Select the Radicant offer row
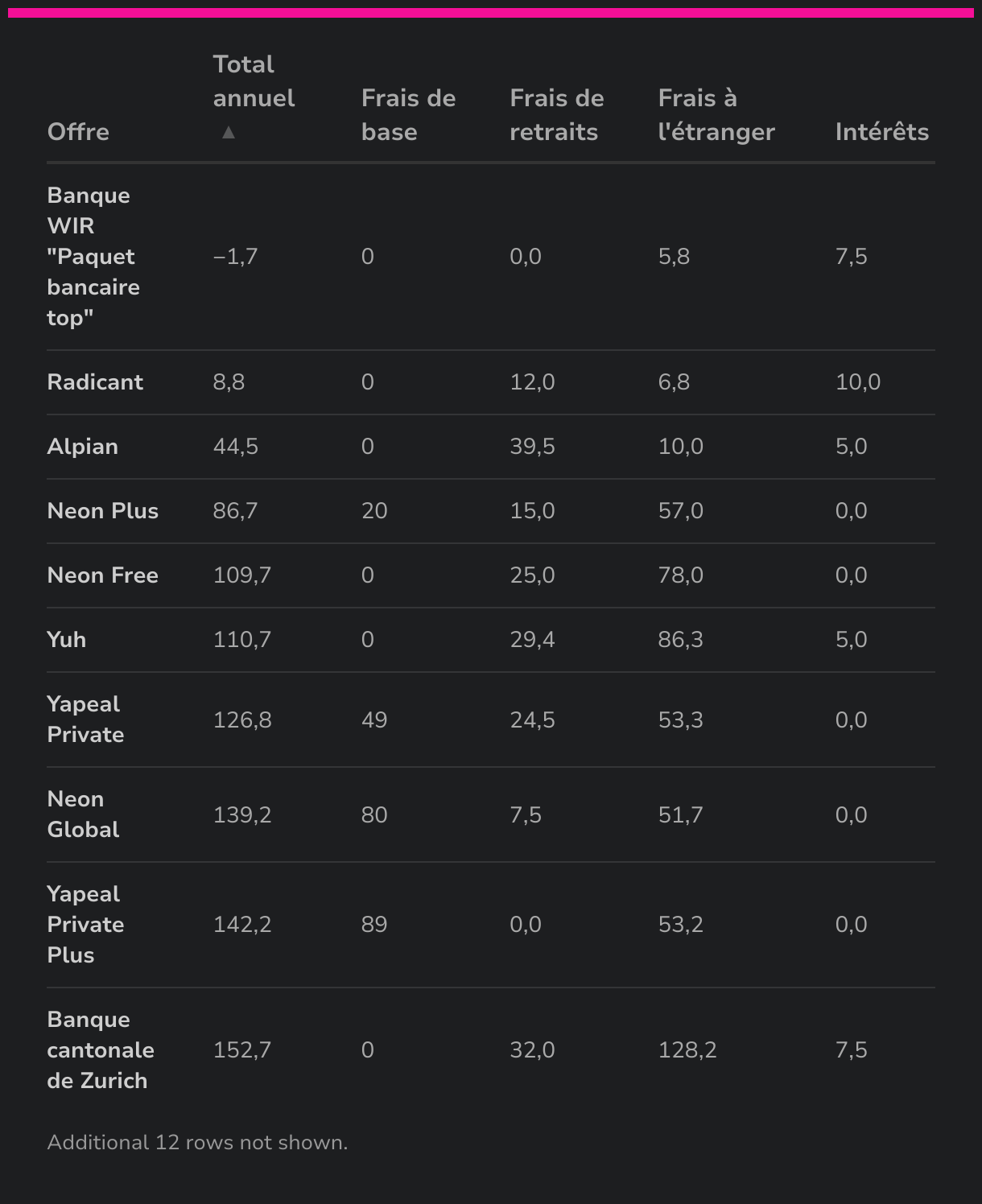The image size is (982, 1204). point(491,382)
